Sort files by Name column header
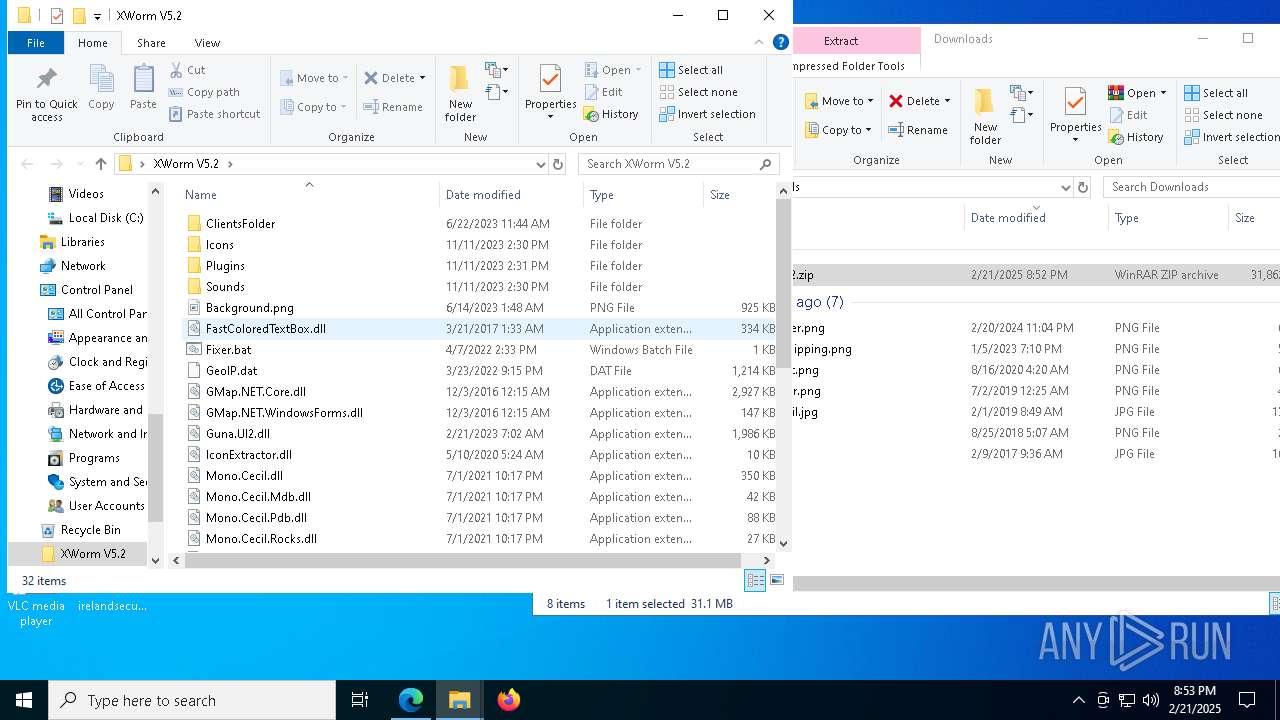Screen dimensions: 1280x720 click(x=309, y=195)
